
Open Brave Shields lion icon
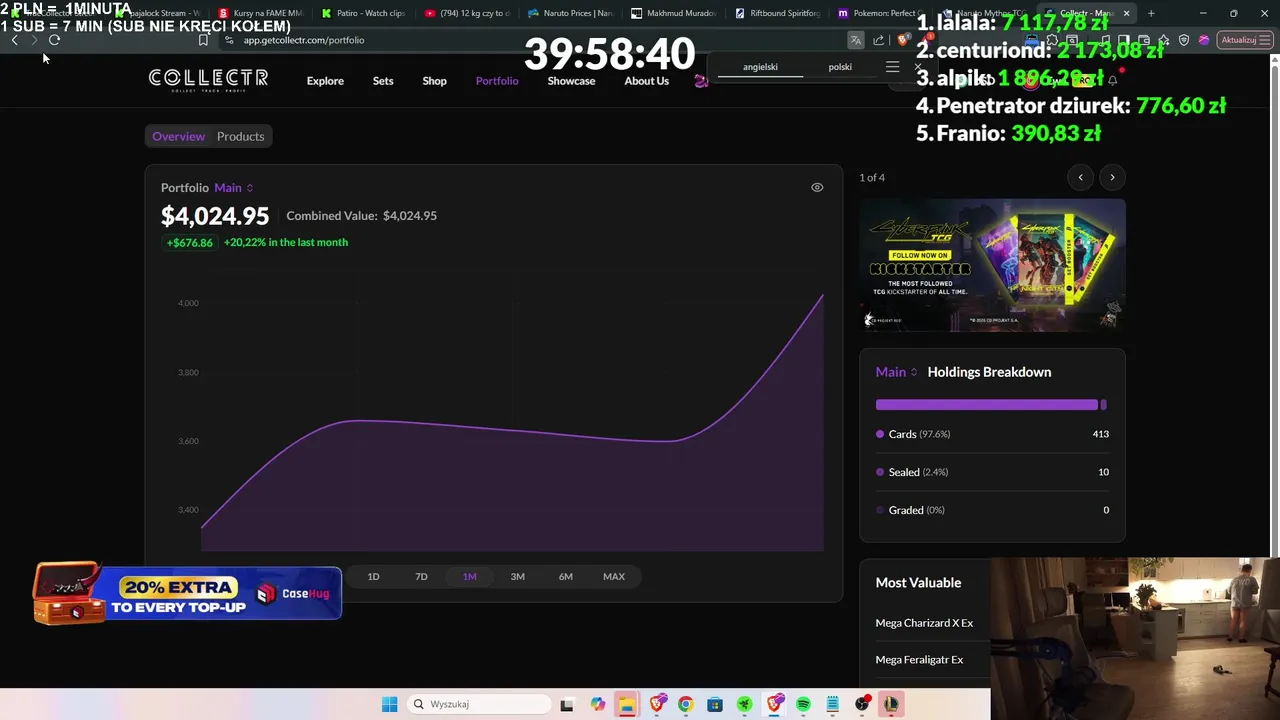tap(901, 40)
